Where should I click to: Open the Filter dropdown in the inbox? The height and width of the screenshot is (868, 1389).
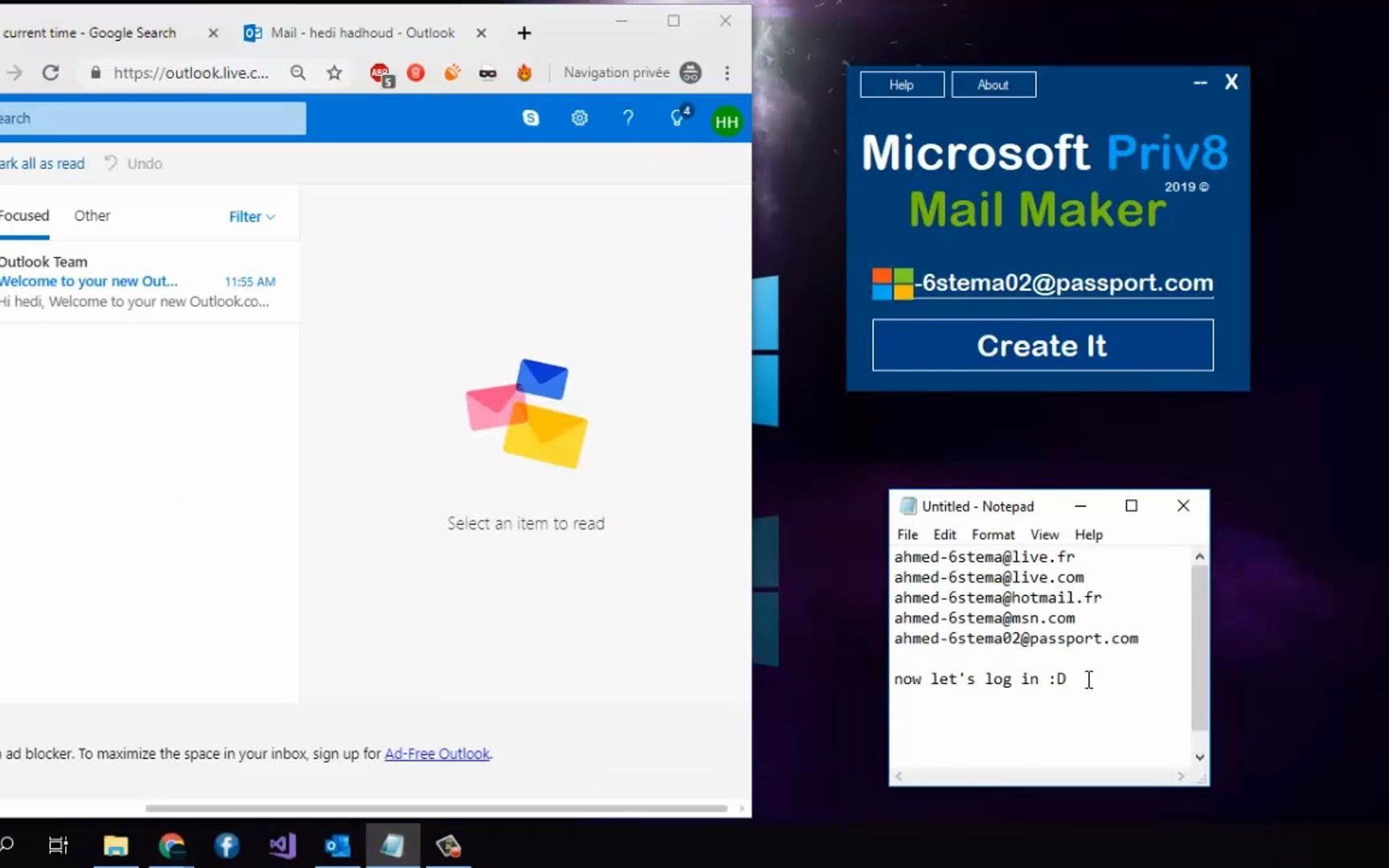tap(250, 216)
